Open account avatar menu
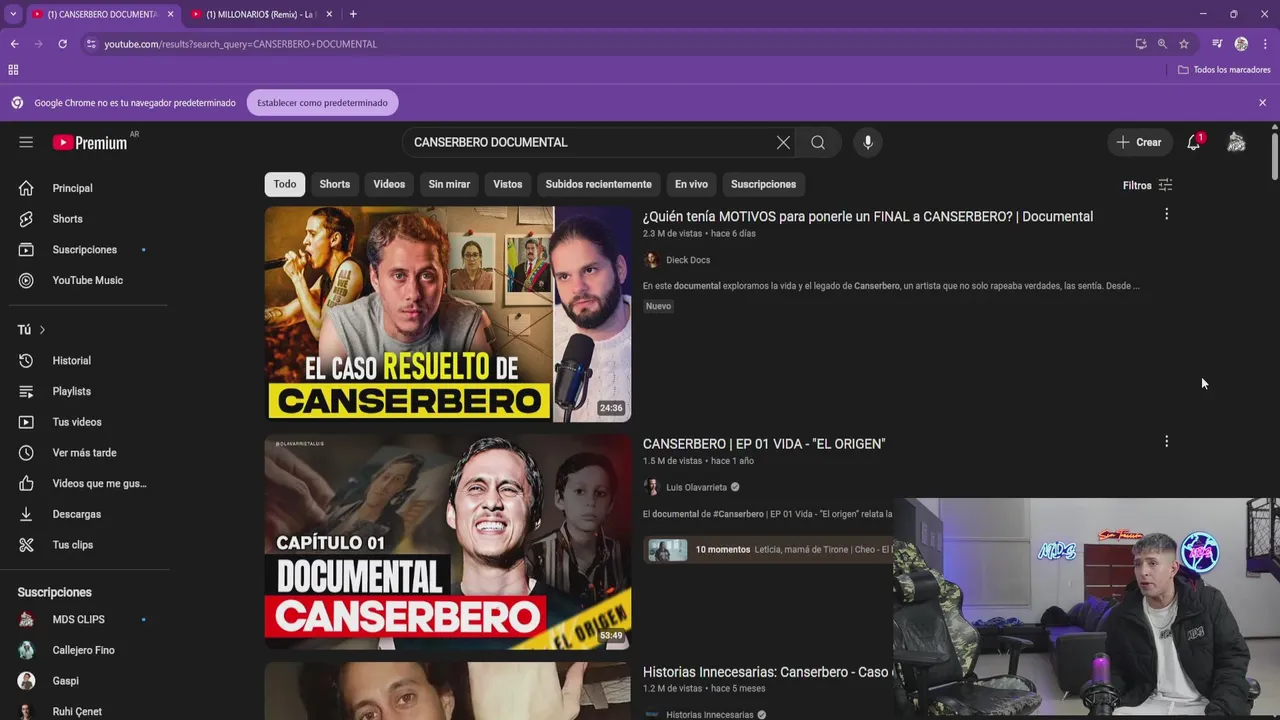 pos(1236,142)
